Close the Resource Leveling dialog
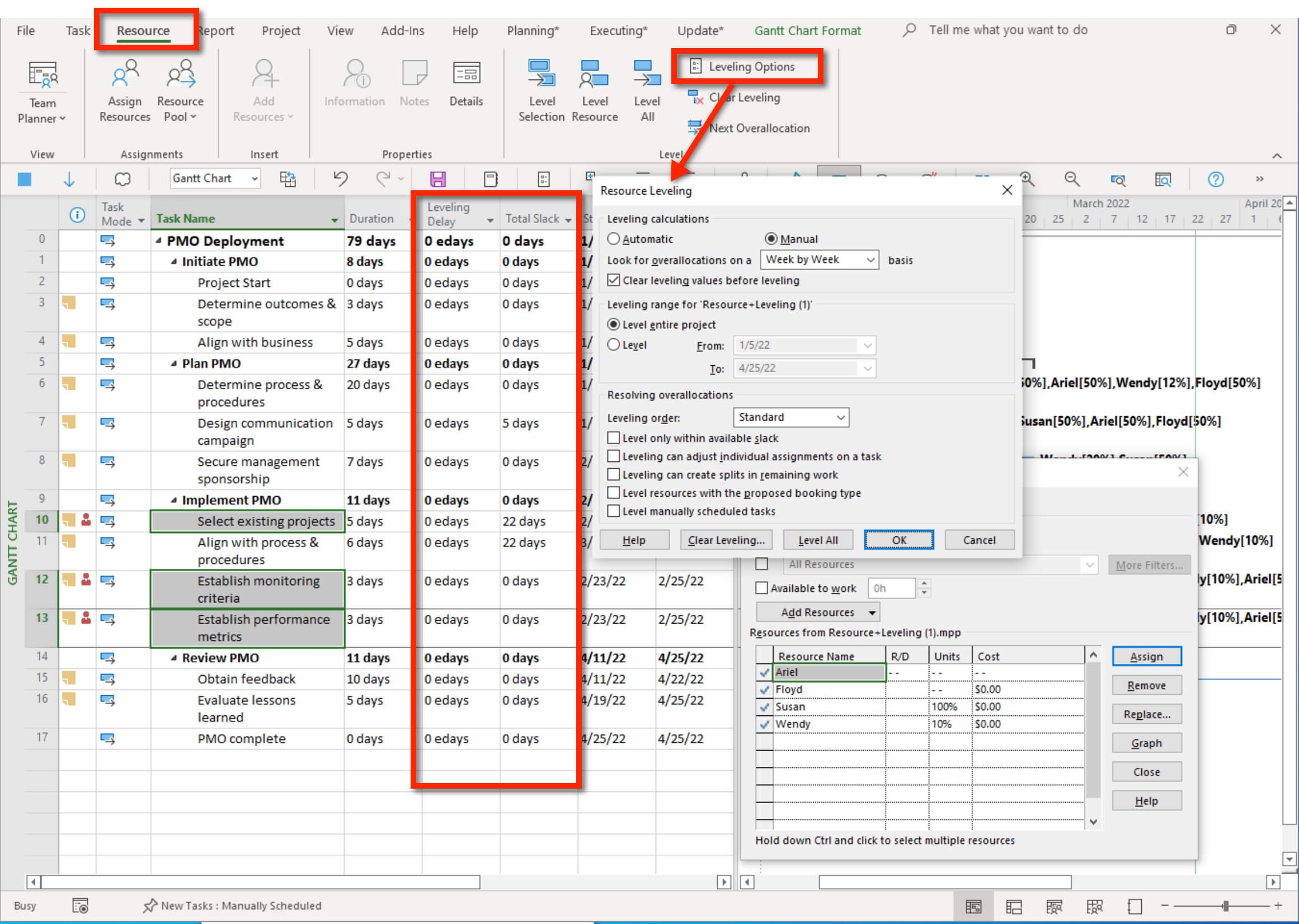The width and height of the screenshot is (1299, 924). tap(1007, 190)
